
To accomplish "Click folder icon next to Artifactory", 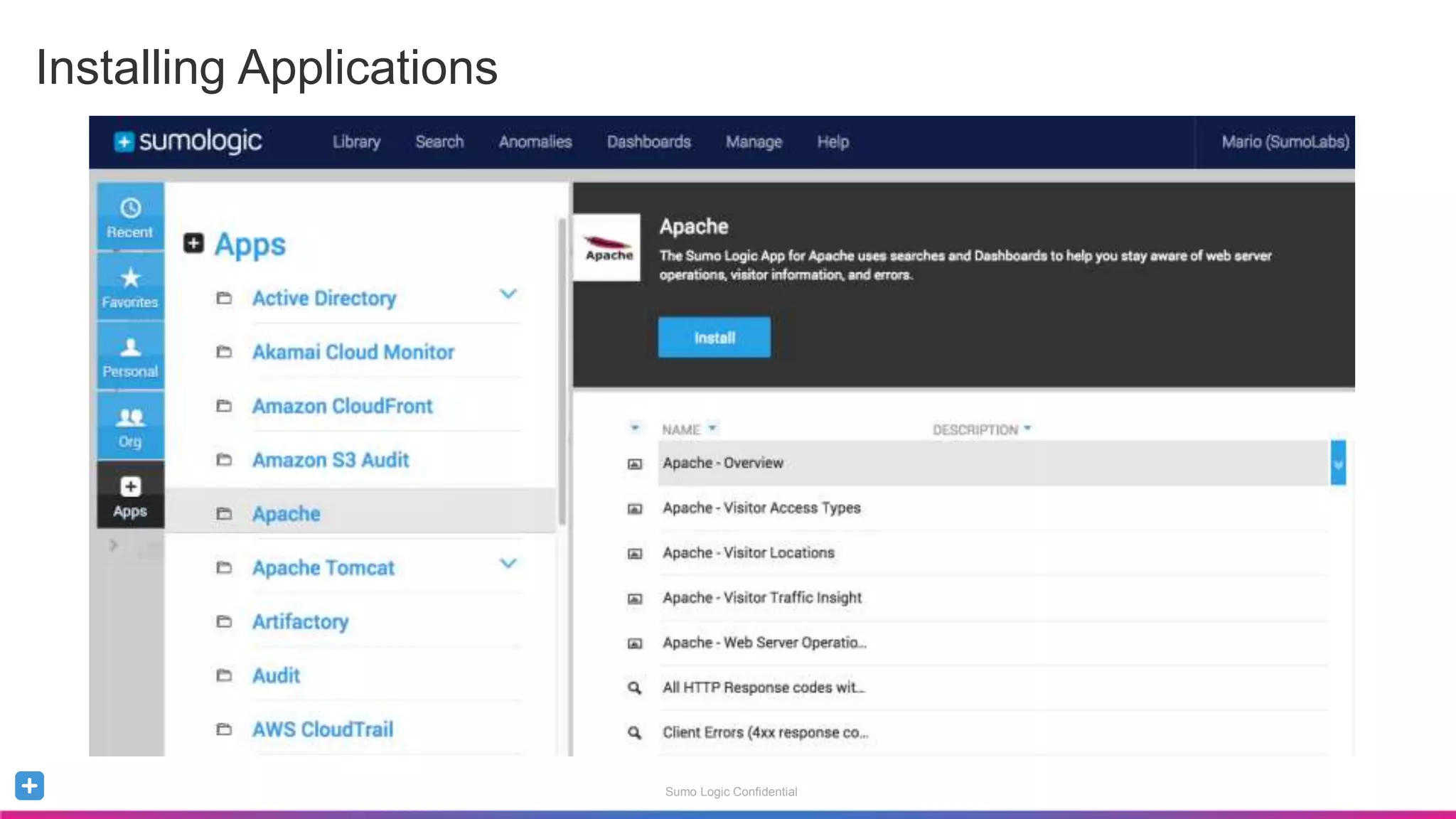I will 224,621.
